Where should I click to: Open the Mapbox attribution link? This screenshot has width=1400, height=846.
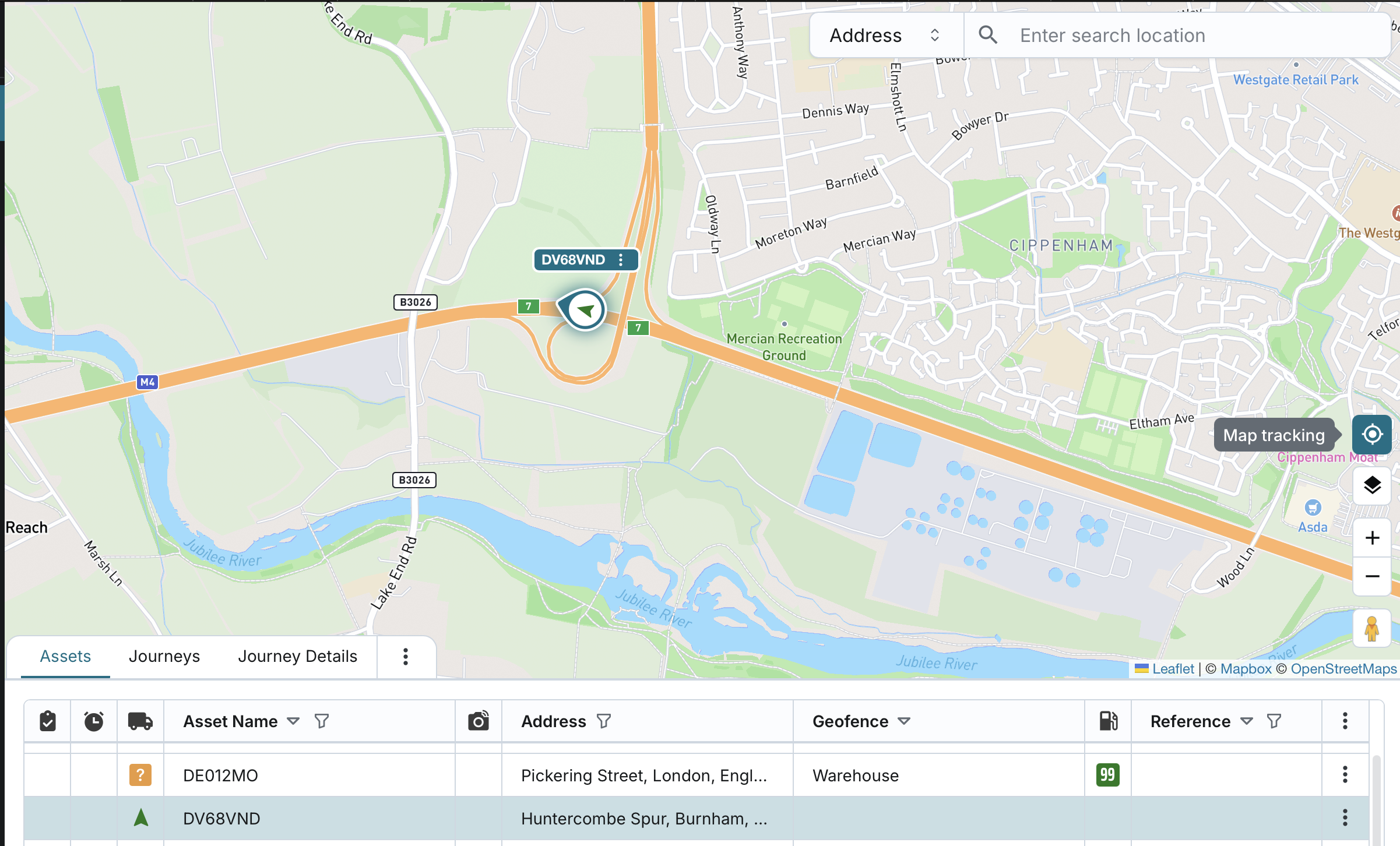point(1246,669)
